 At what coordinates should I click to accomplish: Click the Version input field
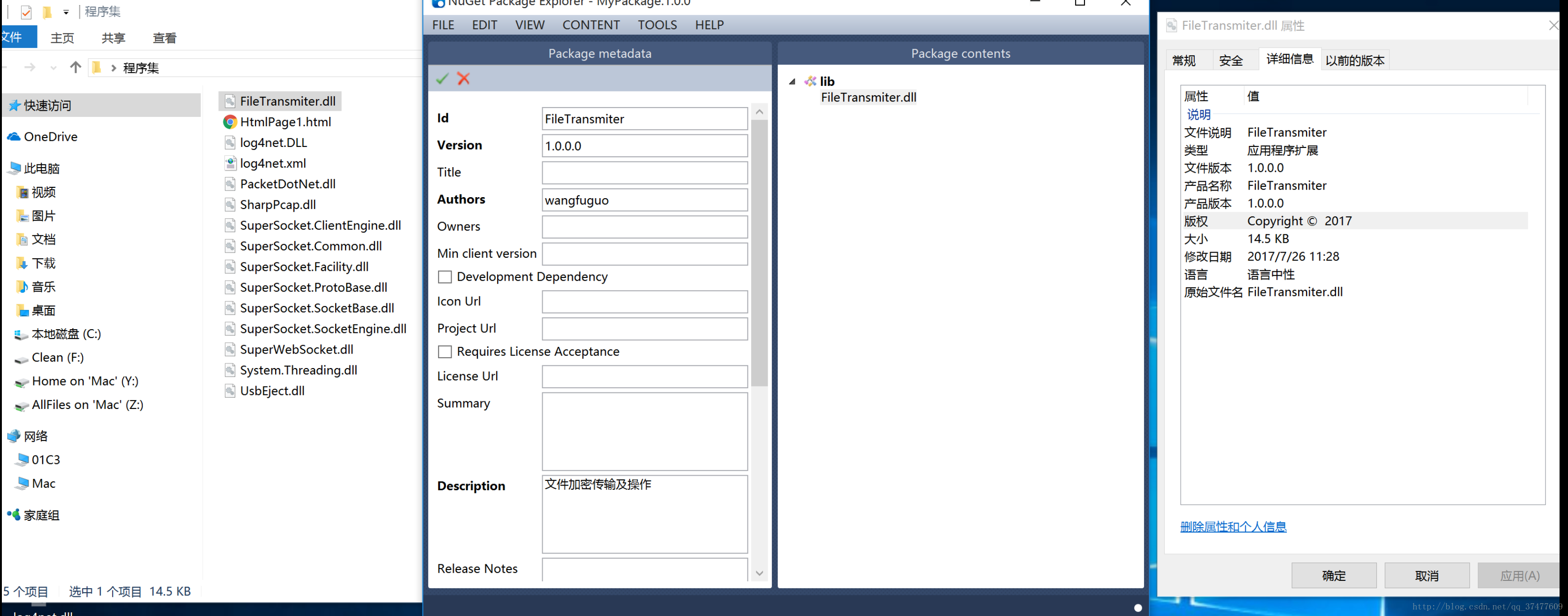(645, 145)
